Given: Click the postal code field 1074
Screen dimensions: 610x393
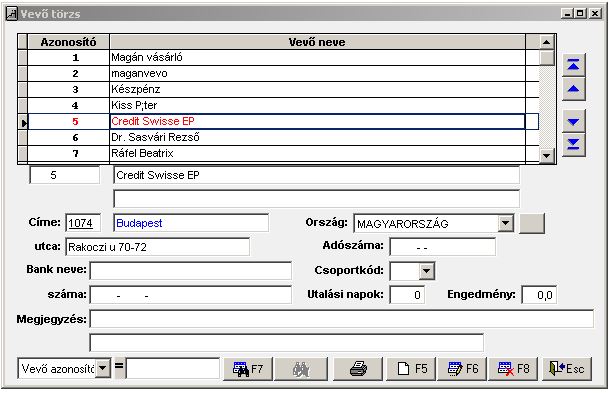Looking at the screenshot, I should [x=83, y=223].
